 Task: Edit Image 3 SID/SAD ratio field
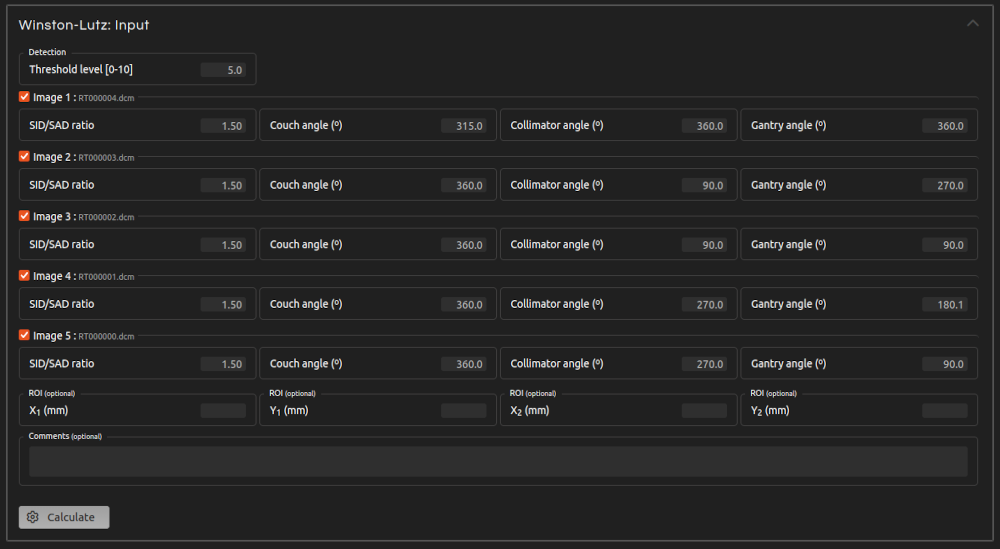(223, 245)
